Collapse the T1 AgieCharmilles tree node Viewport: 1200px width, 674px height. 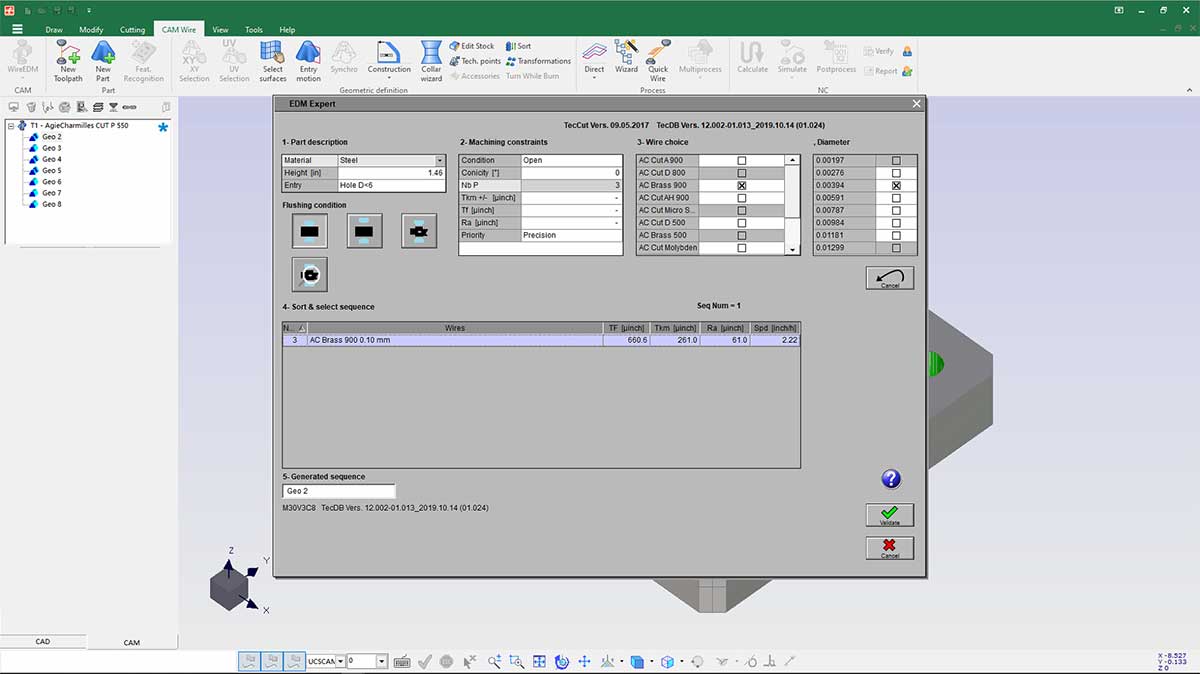pos(11,126)
